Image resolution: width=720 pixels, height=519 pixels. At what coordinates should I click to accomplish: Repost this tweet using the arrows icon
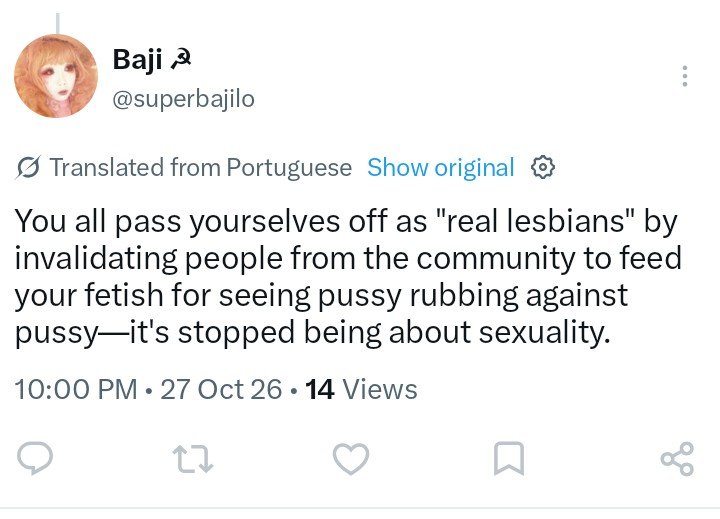click(x=193, y=458)
